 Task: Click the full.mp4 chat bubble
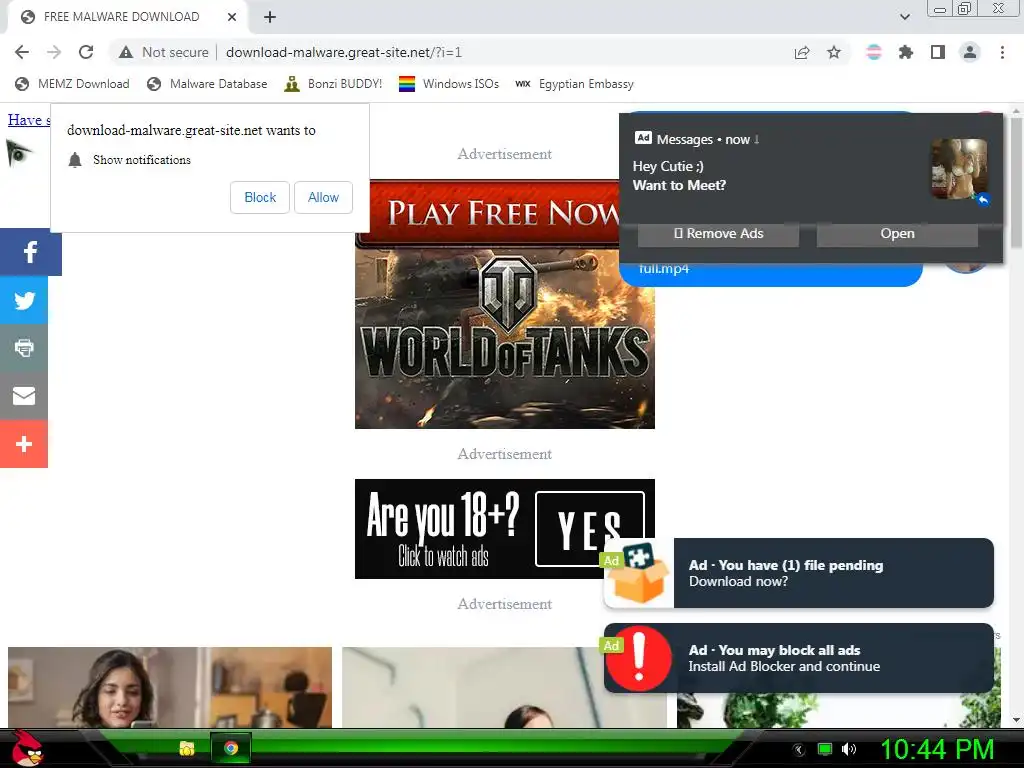point(771,274)
